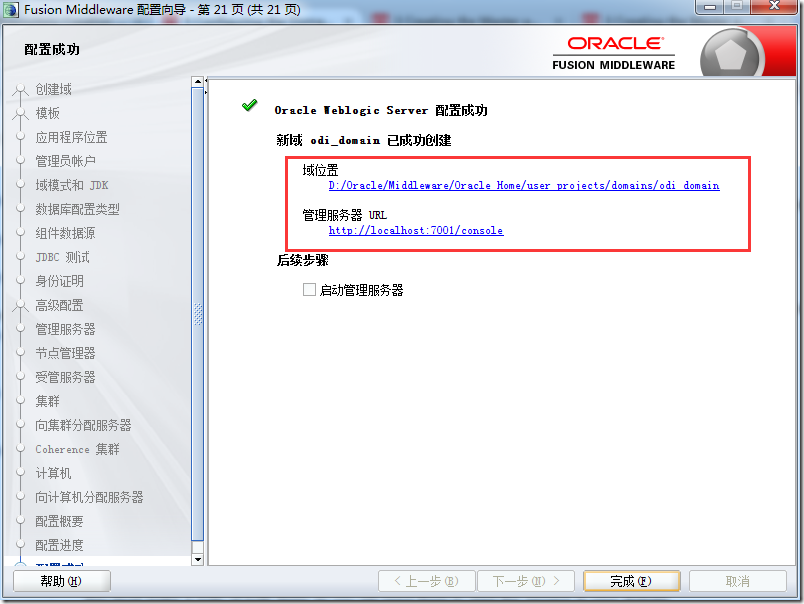The width and height of the screenshot is (804, 604).
Task: Click the step node icon beside 模板
Action: 20,113
